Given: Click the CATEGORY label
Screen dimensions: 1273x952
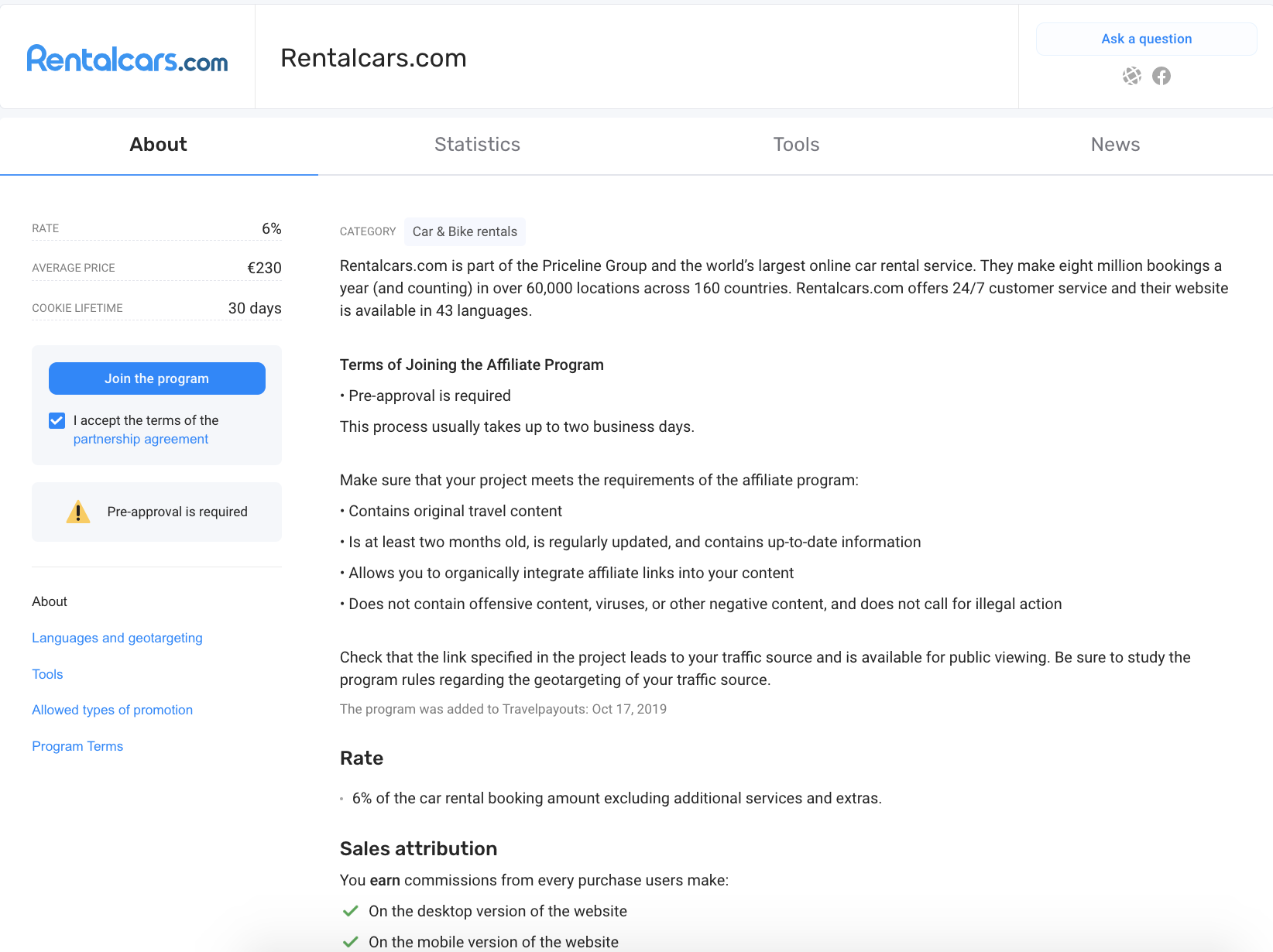Looking at the screenshot, I should [x=368, y=231].
